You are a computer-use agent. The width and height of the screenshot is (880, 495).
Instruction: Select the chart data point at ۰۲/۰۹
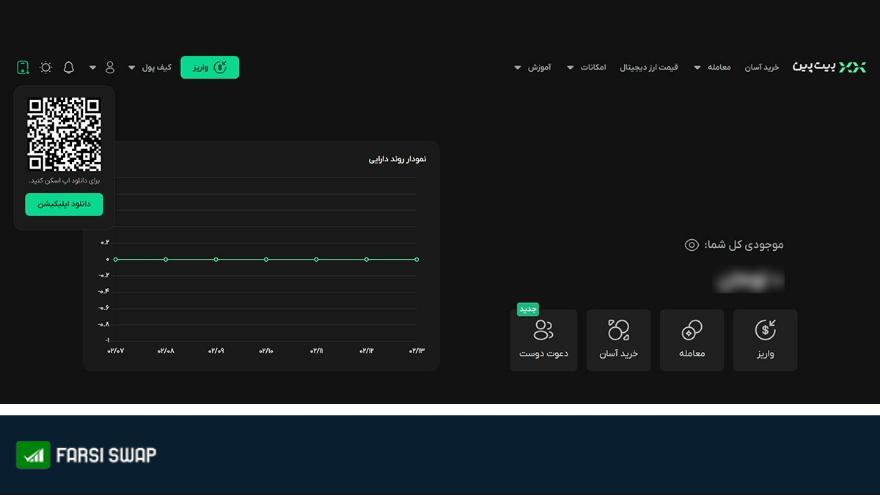tap(216, 259)
